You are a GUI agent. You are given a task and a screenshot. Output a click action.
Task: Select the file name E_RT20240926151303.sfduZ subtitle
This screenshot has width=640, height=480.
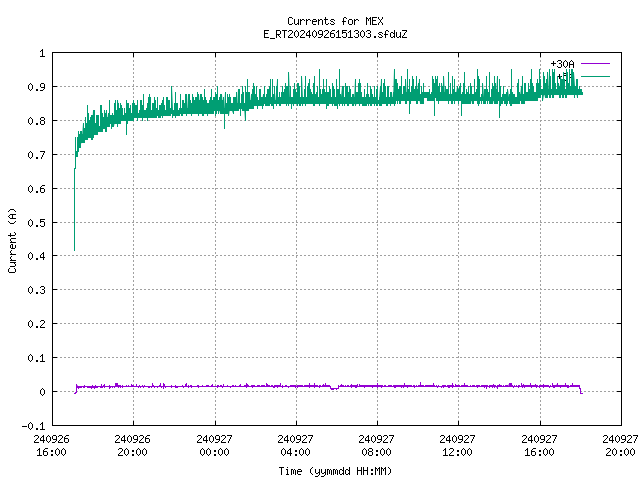coord(335,34)
